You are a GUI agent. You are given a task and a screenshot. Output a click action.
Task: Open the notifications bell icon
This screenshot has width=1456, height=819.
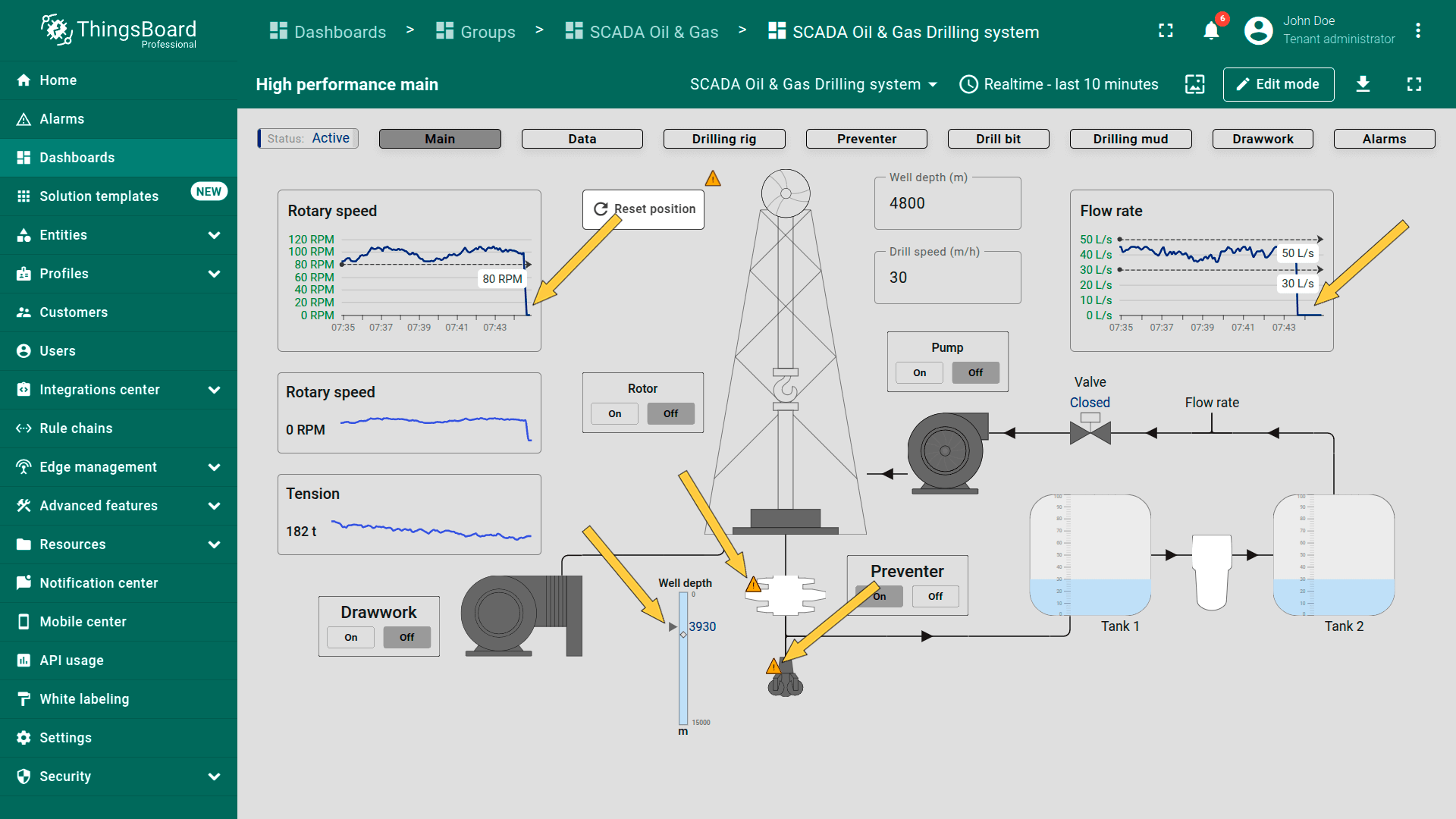(x=1211, y=30)
